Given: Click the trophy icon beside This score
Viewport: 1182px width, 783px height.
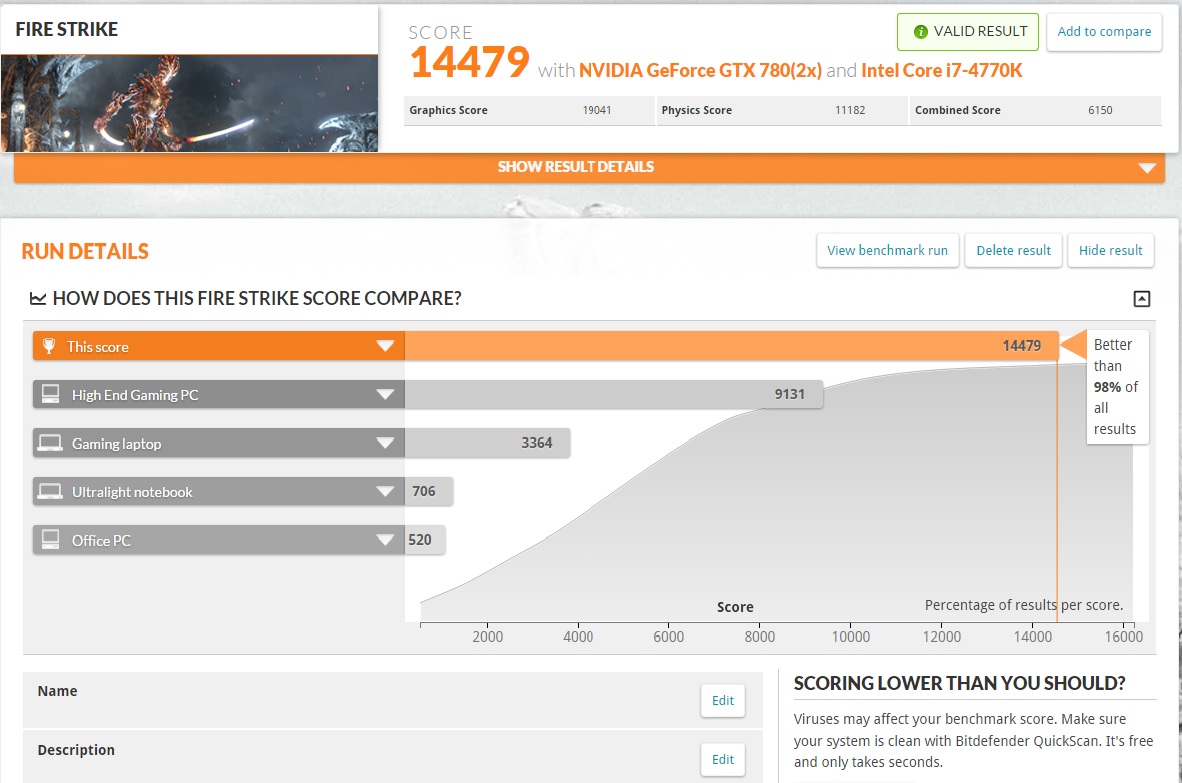Looking at the screenshot, I should 49,346.
